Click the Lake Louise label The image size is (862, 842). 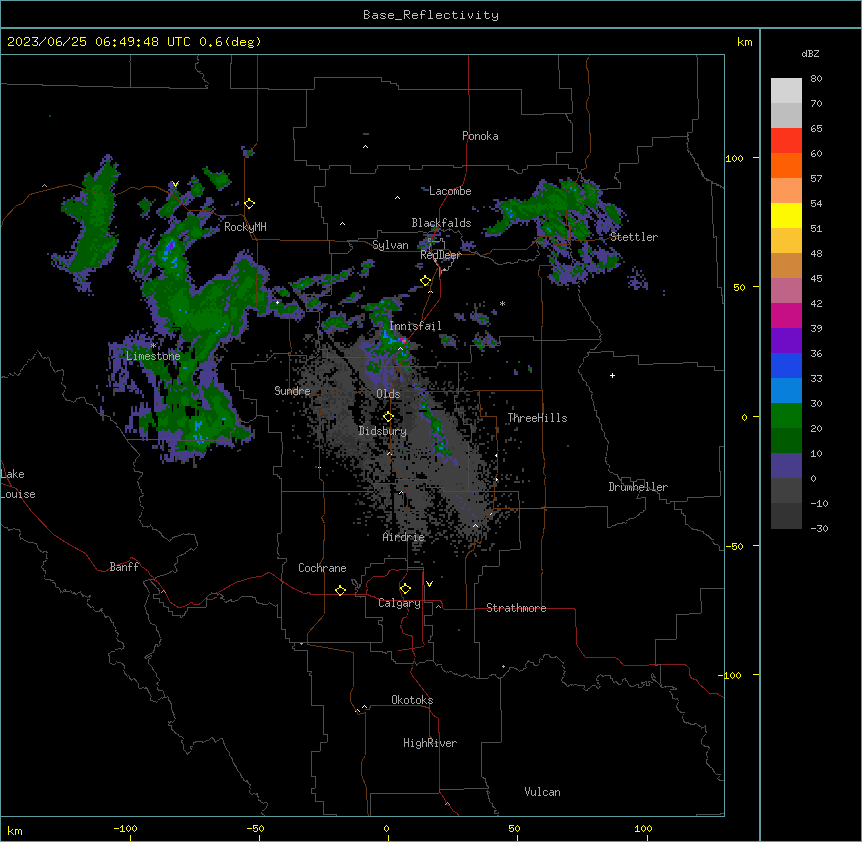[x=18, y=484]
